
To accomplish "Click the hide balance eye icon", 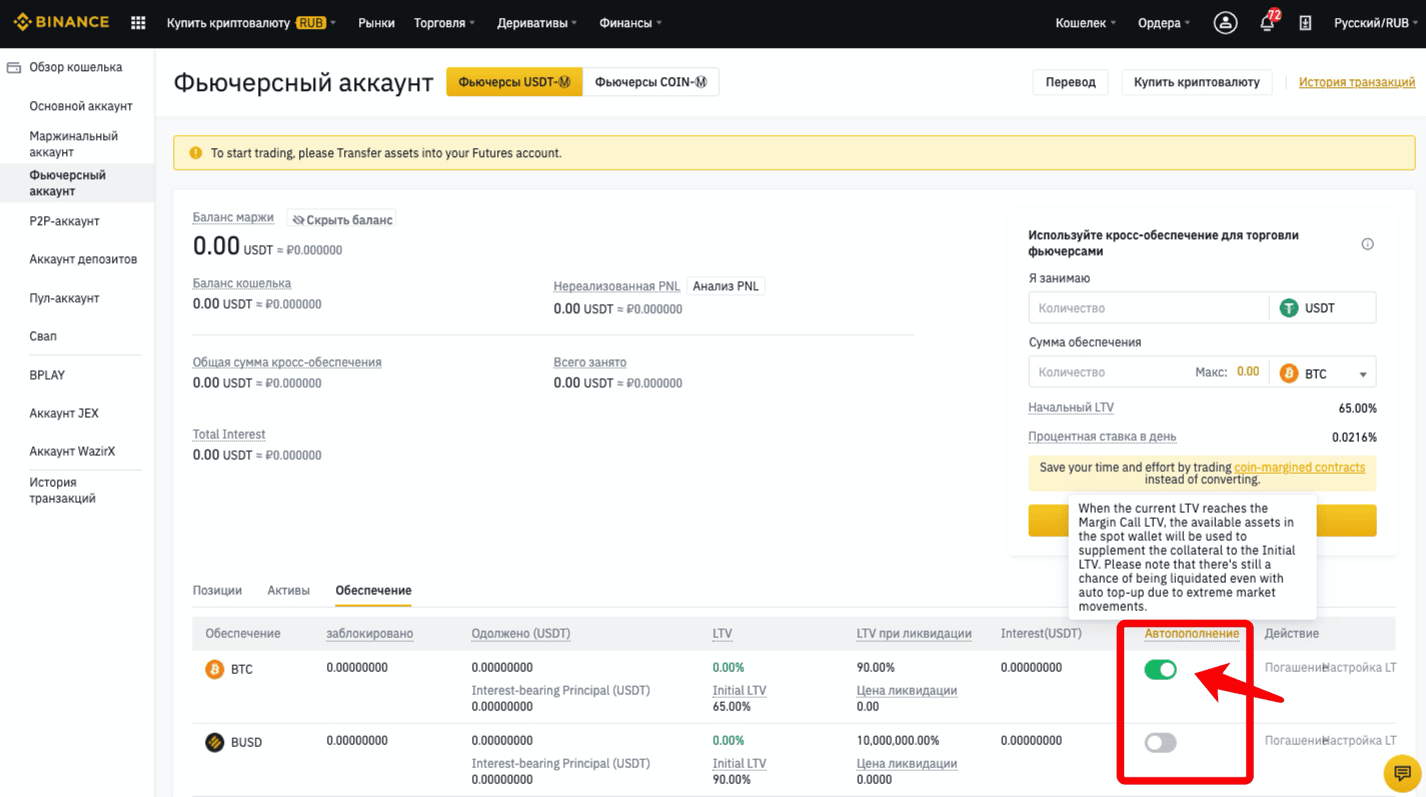I will [298, 220].
